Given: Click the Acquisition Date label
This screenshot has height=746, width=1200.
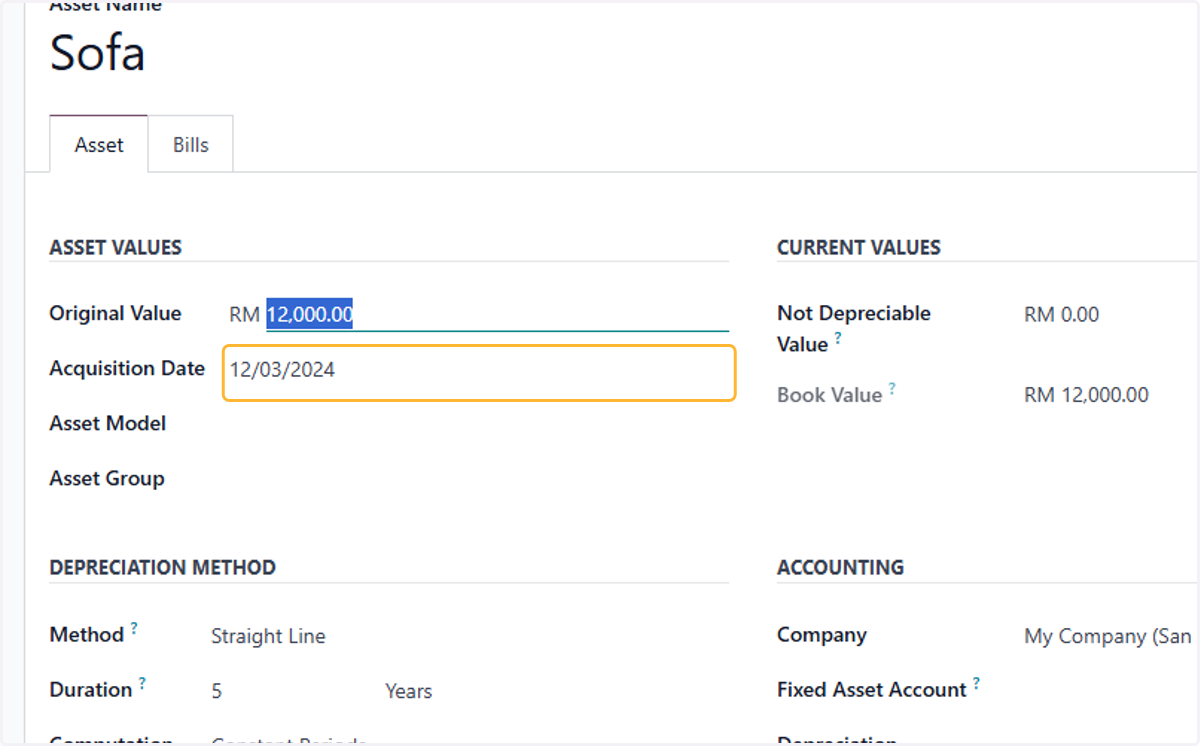Looking at the screenshot, I should click(x=127, y=368).
